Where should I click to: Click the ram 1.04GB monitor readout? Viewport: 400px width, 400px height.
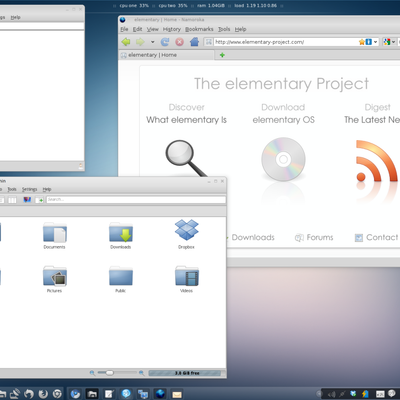211,6
